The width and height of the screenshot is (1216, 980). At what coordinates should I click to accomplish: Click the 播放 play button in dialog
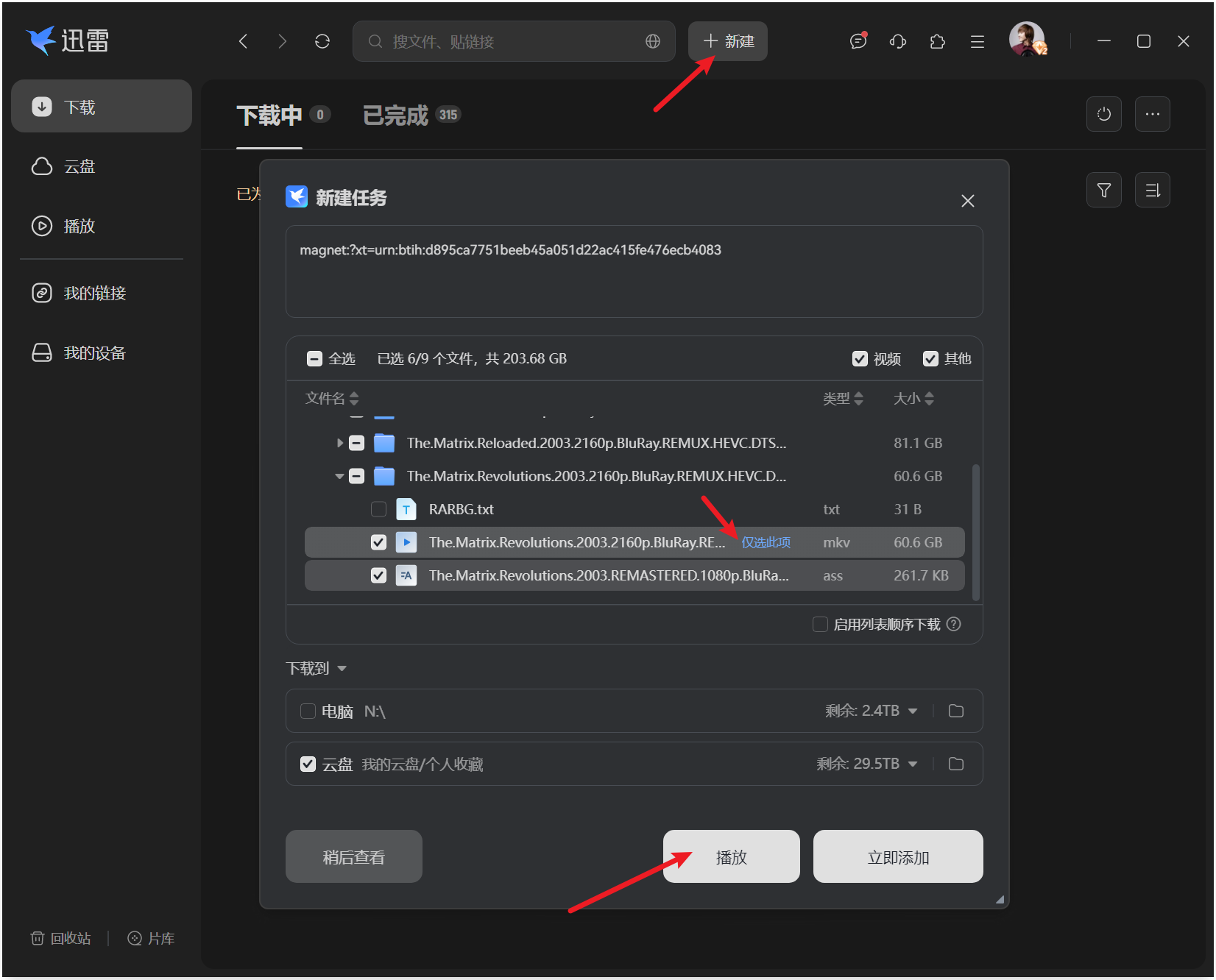(732, 856)
